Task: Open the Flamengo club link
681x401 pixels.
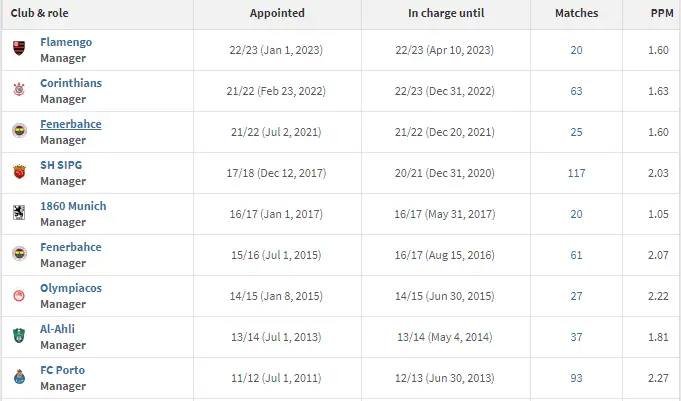Action: [67, 42]
